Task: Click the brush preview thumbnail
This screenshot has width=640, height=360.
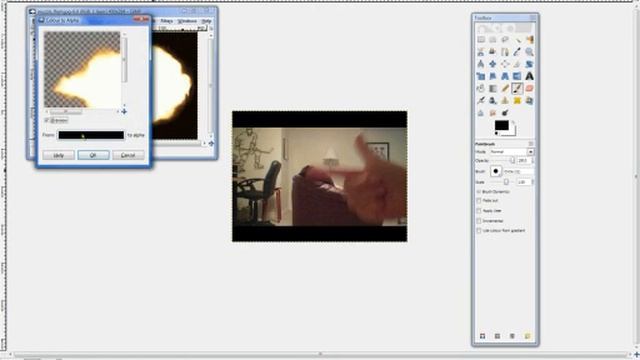Action: [496, 171]
